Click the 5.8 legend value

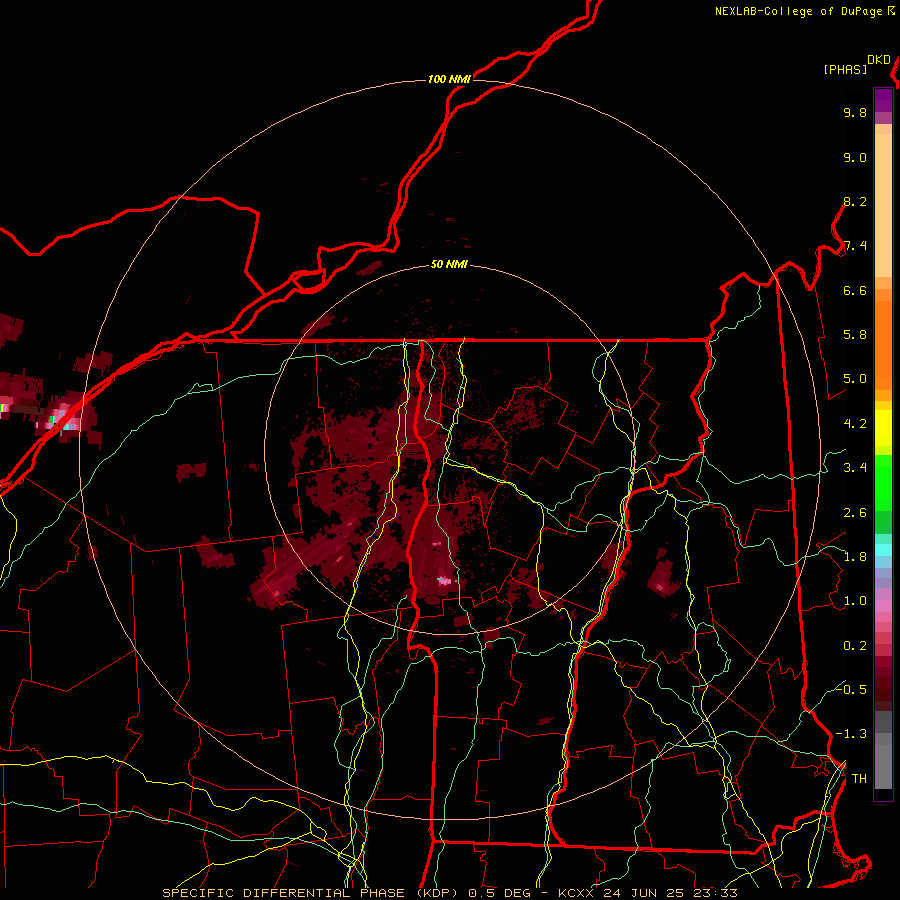coord(855,335)
